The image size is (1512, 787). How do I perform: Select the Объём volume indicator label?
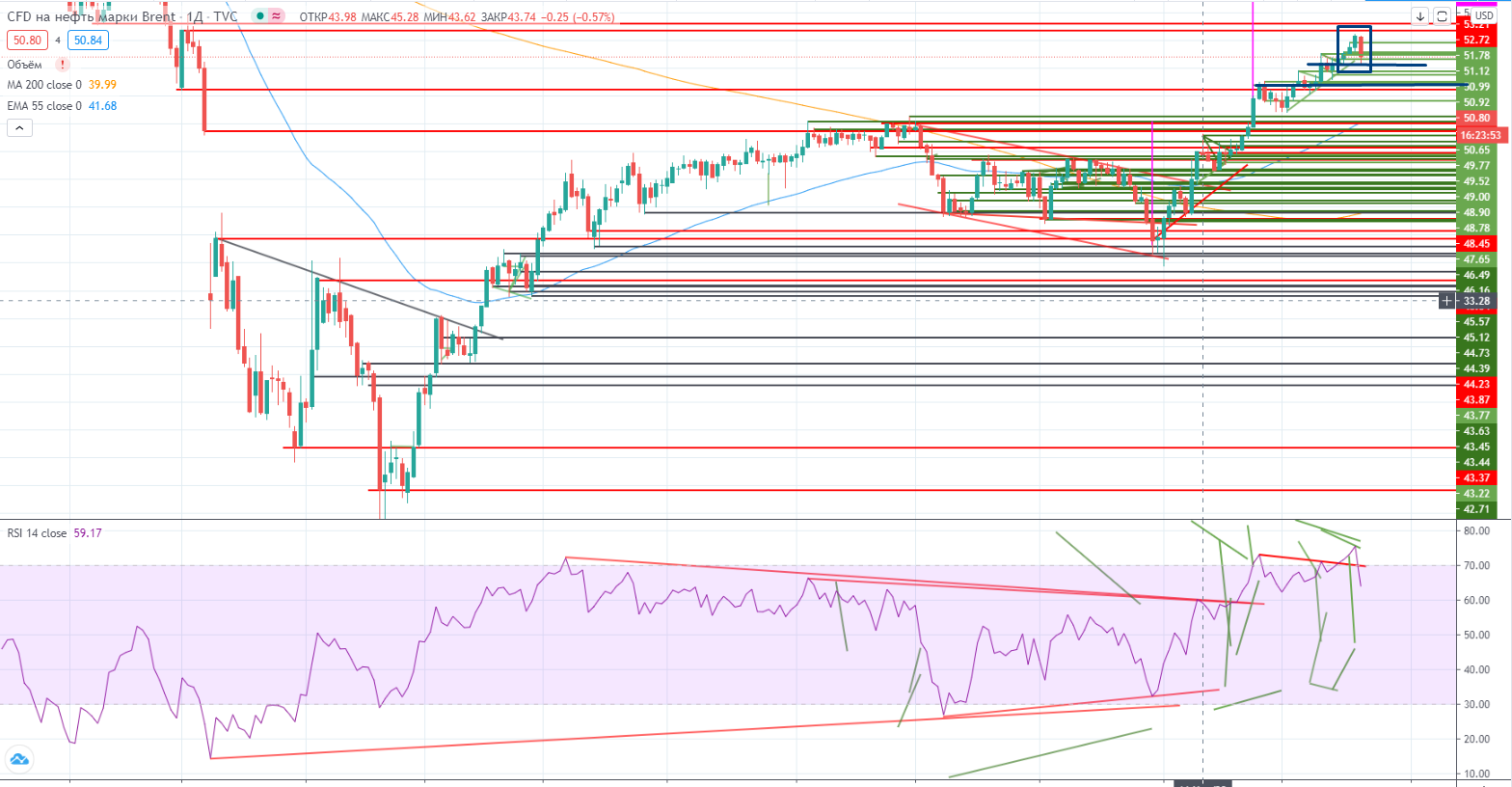[x=25, y=65]
